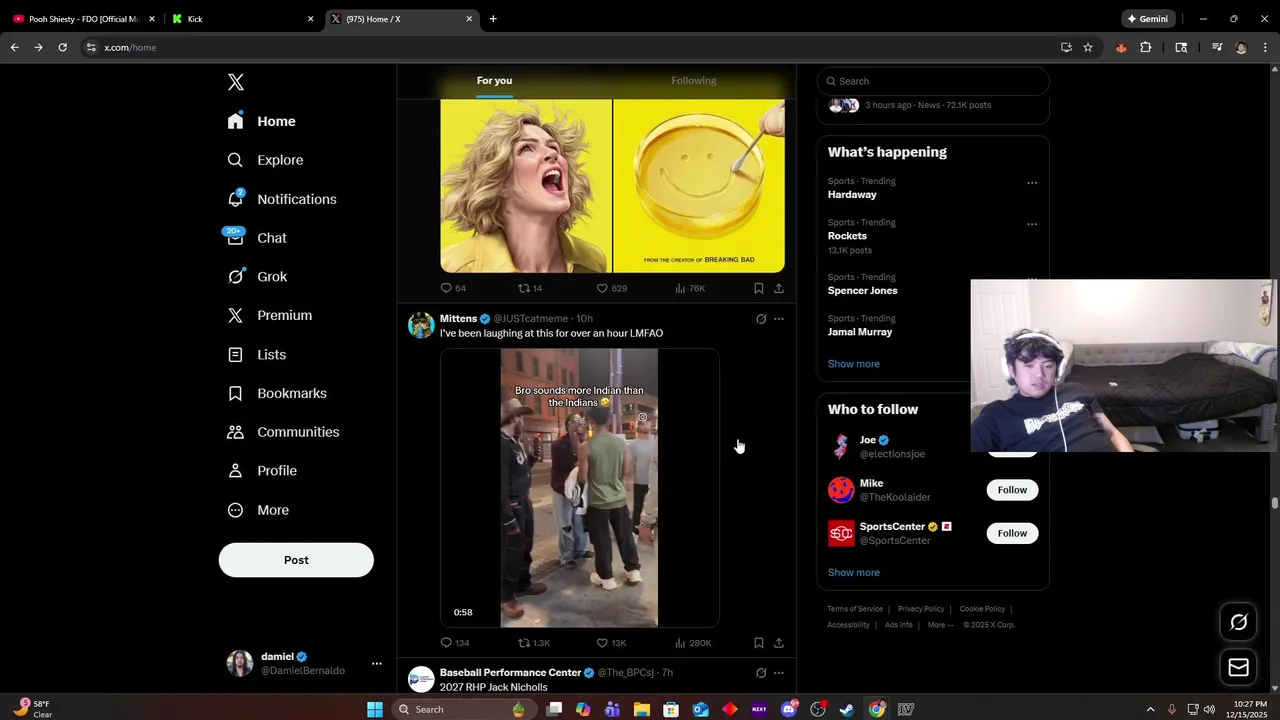Open Bookmarks in sidebar
Viewport: 1280px width, 720px height.
point(277,393)
